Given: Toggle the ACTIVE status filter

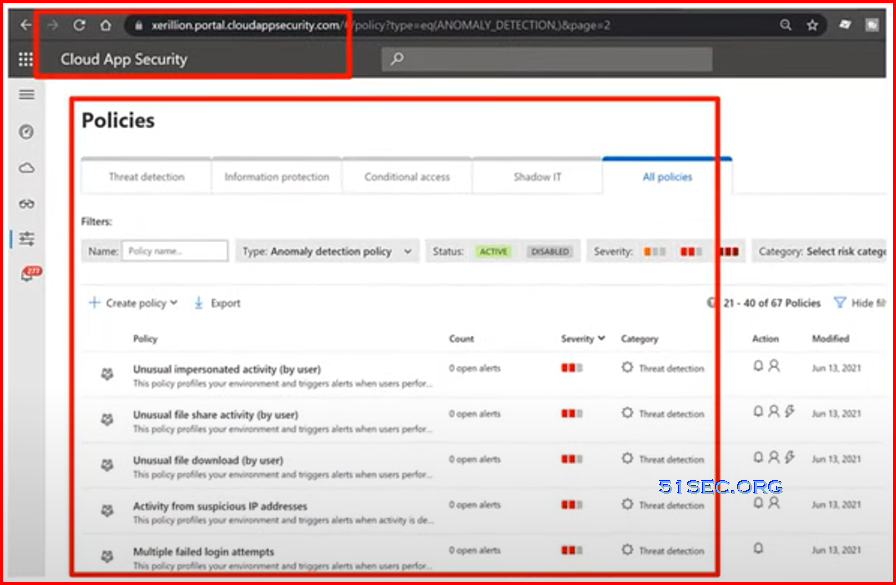Looking at the screenshot, I should pyautogui.click(x=493, y=251).
